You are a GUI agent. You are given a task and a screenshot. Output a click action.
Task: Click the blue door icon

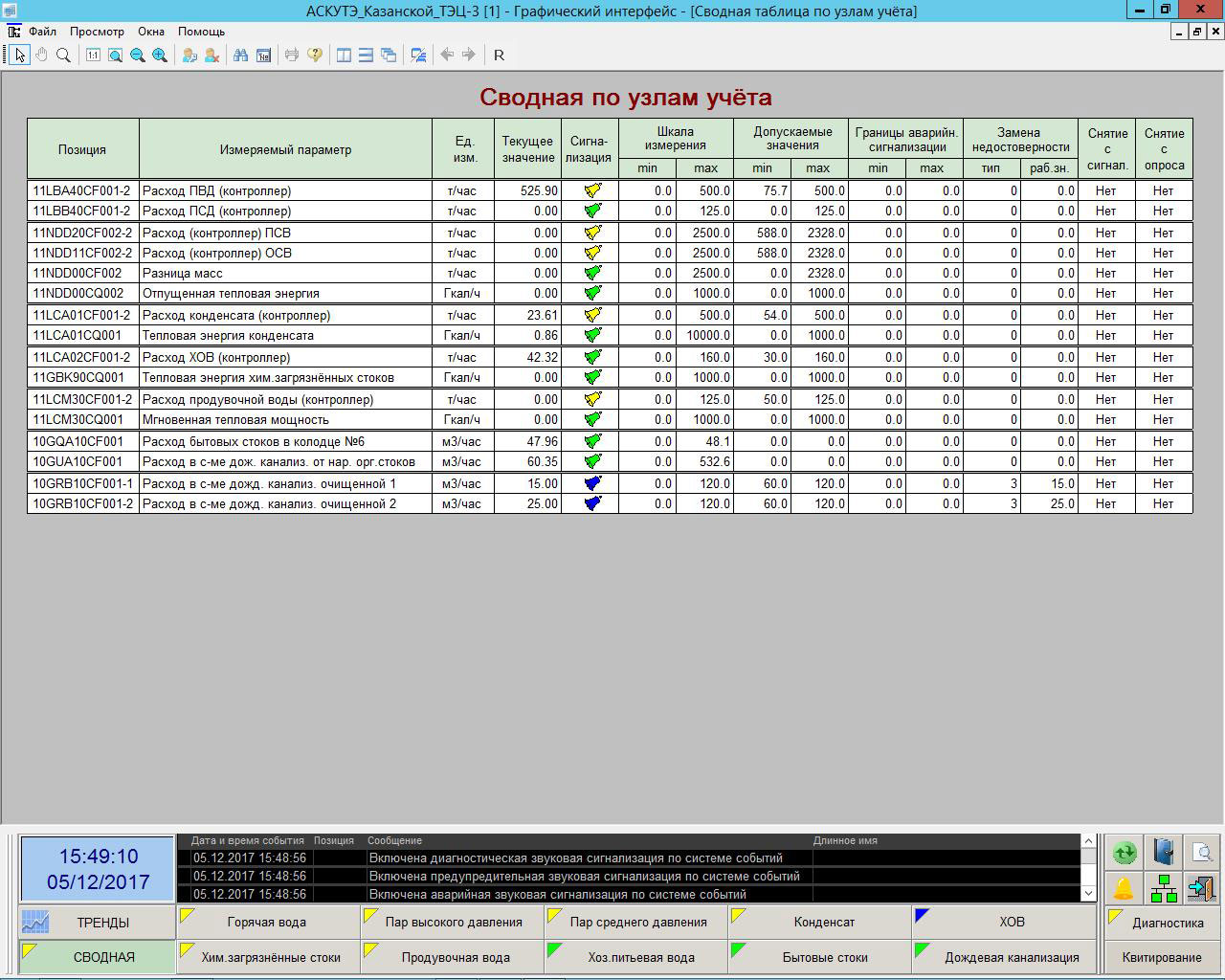click(x=1163, y=852)
